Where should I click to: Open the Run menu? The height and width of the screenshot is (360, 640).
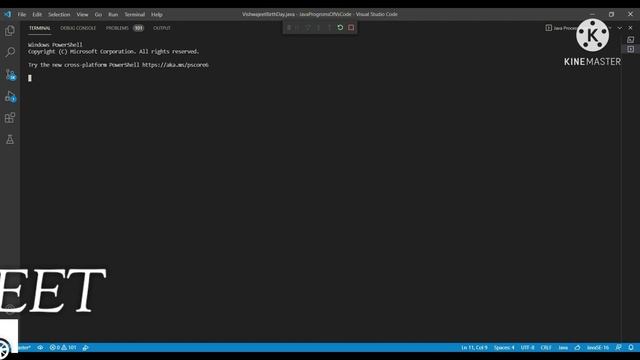(x=113, y=14)
